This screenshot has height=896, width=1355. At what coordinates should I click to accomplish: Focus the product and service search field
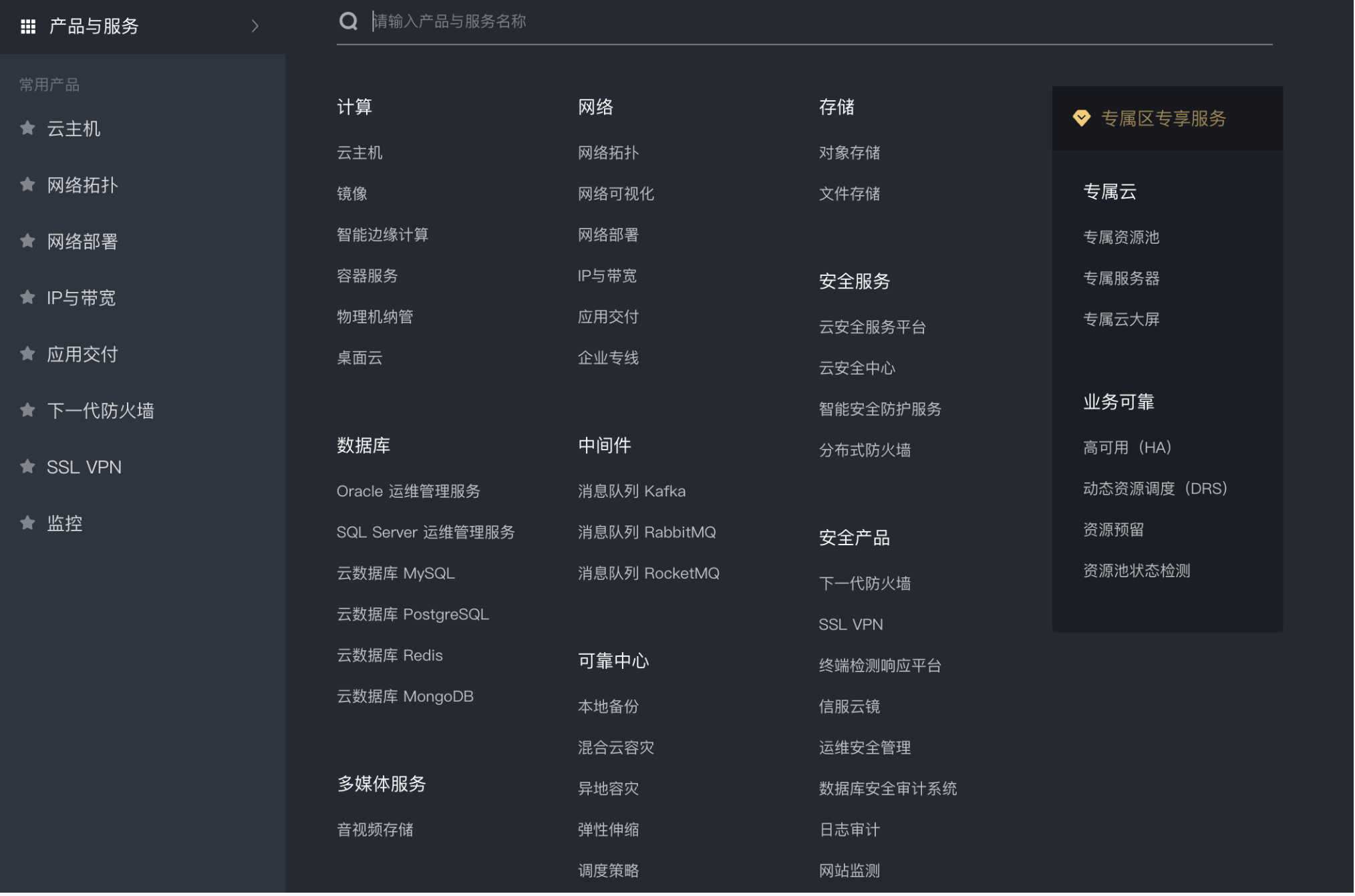pos(802,21)
